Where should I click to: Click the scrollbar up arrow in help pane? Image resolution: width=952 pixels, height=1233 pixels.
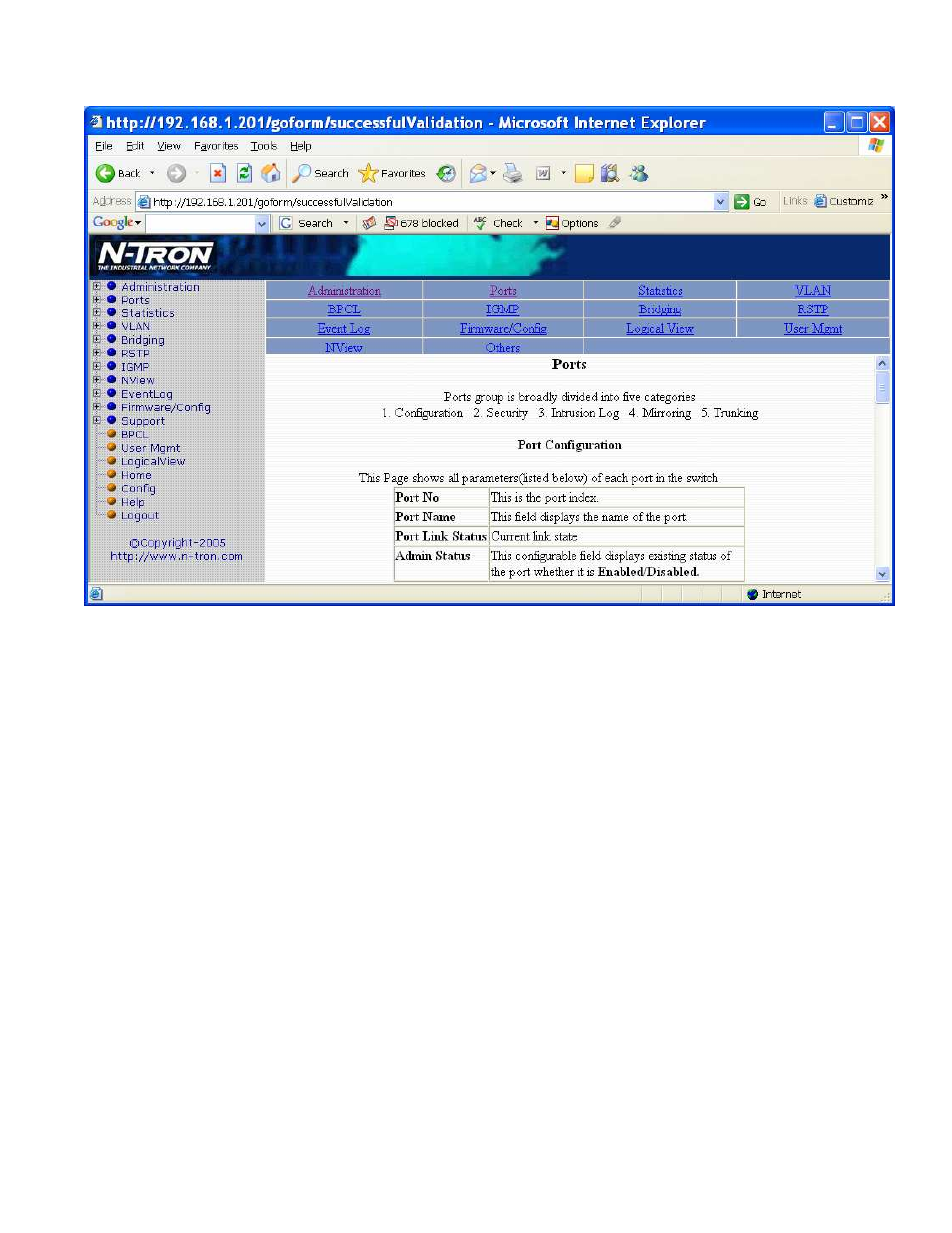[x=882, y=363]
